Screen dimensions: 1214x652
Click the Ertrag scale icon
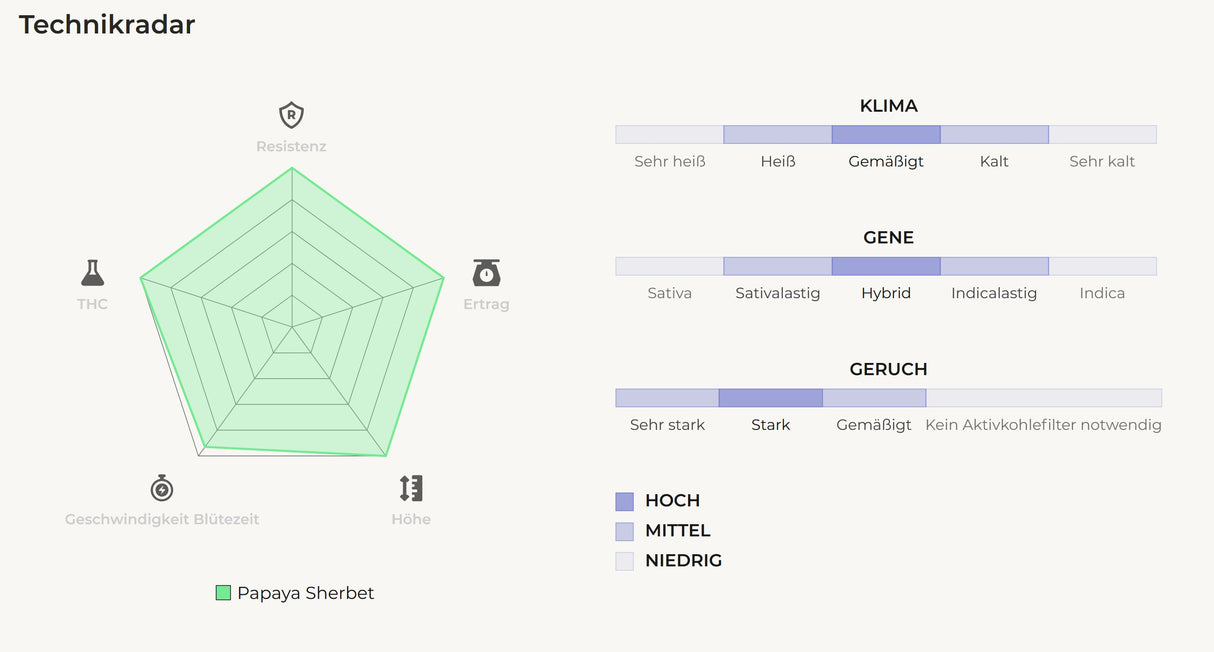coord(486,272)
